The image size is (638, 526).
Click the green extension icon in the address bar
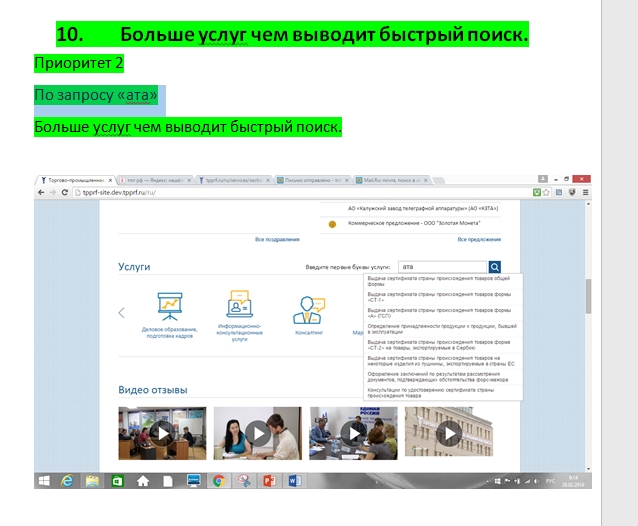pyautogui.click(x=537, y=192)
